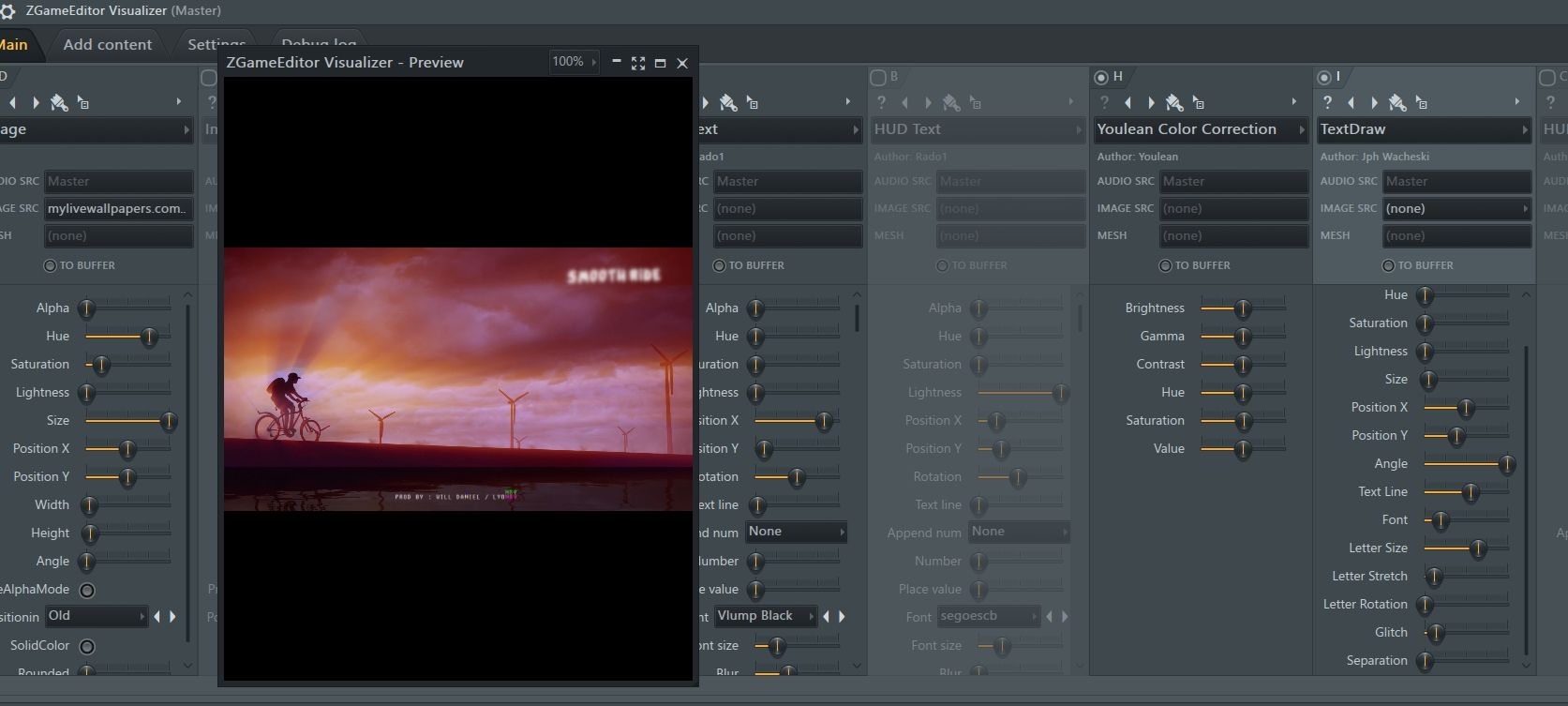Click paint bucket icon in Youlean Color Correction

1174,102
